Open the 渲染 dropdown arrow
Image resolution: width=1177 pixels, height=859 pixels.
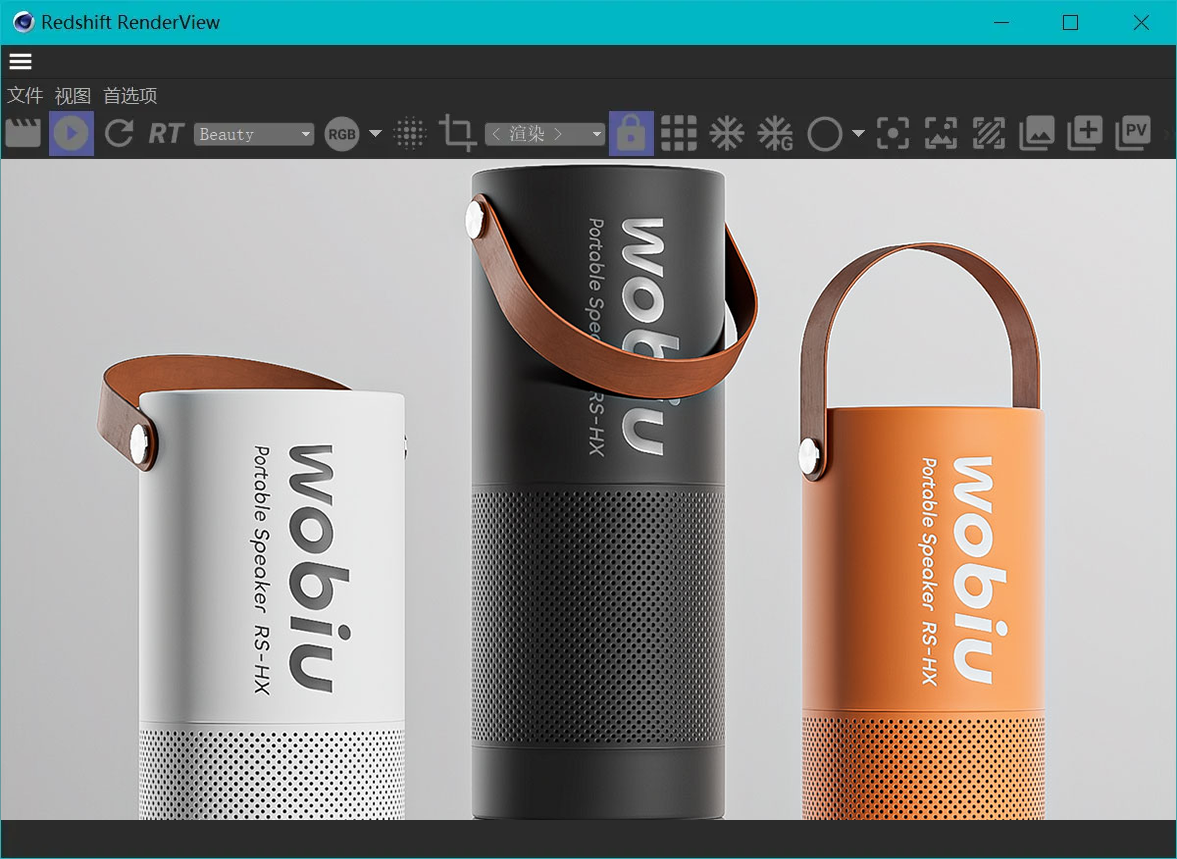(x=597, y=134)
